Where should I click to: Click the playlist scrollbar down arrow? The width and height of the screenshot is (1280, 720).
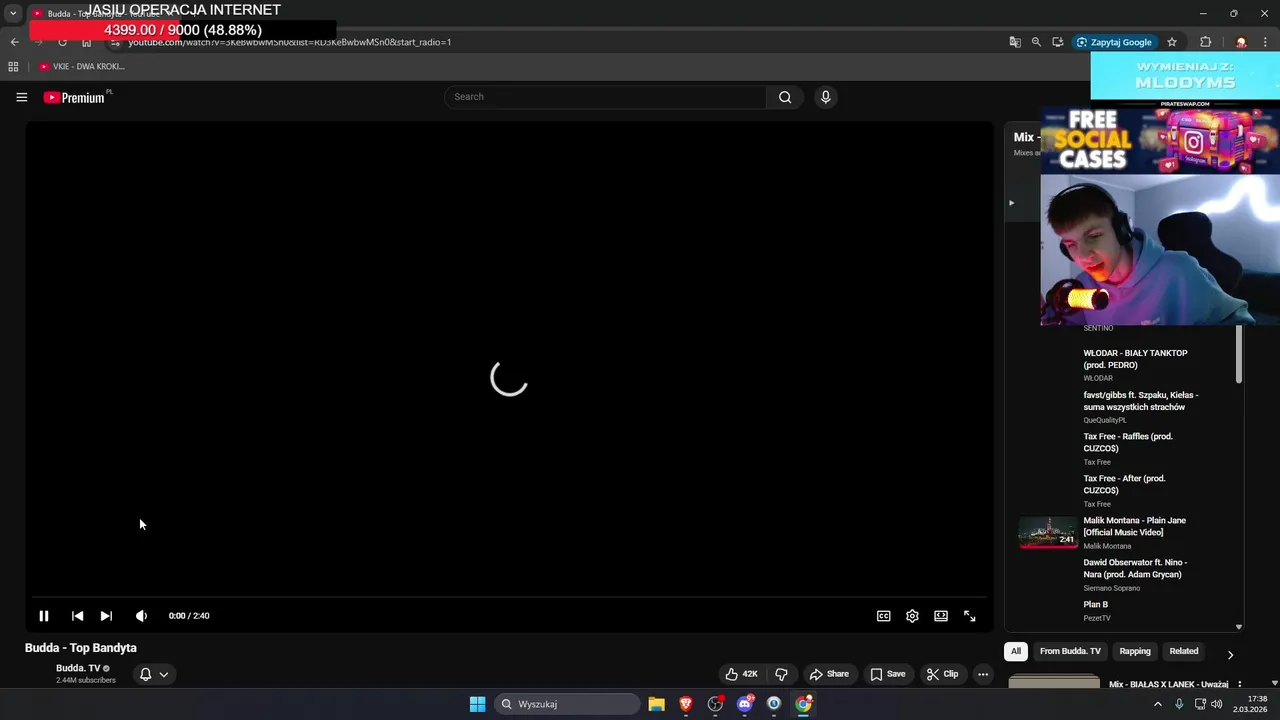pyautogui.click(x=1239, y=627)
